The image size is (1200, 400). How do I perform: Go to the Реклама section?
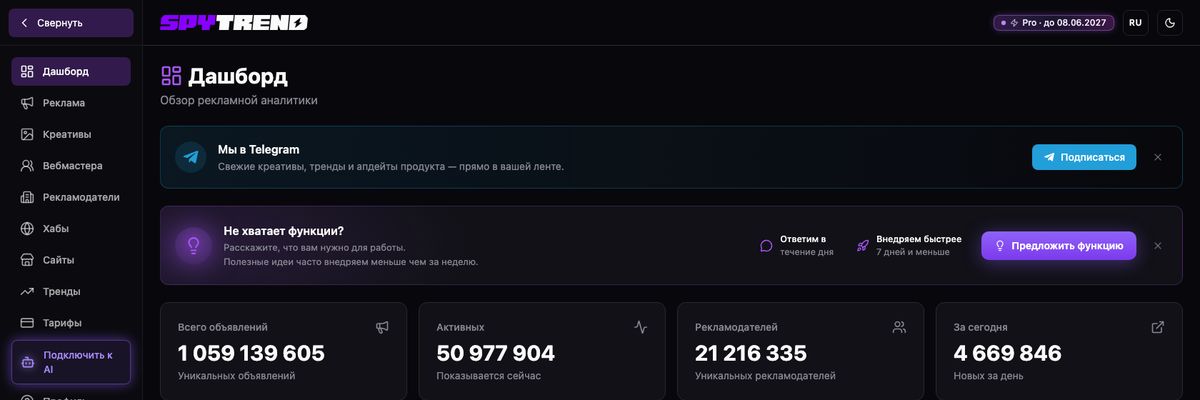tap(71, 103)
